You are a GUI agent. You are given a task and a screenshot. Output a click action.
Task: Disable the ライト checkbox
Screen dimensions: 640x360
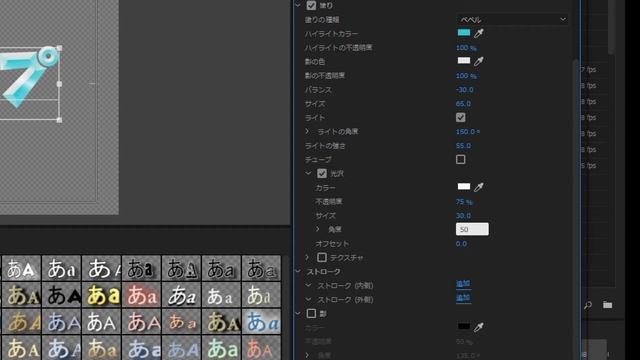(460, 118)
